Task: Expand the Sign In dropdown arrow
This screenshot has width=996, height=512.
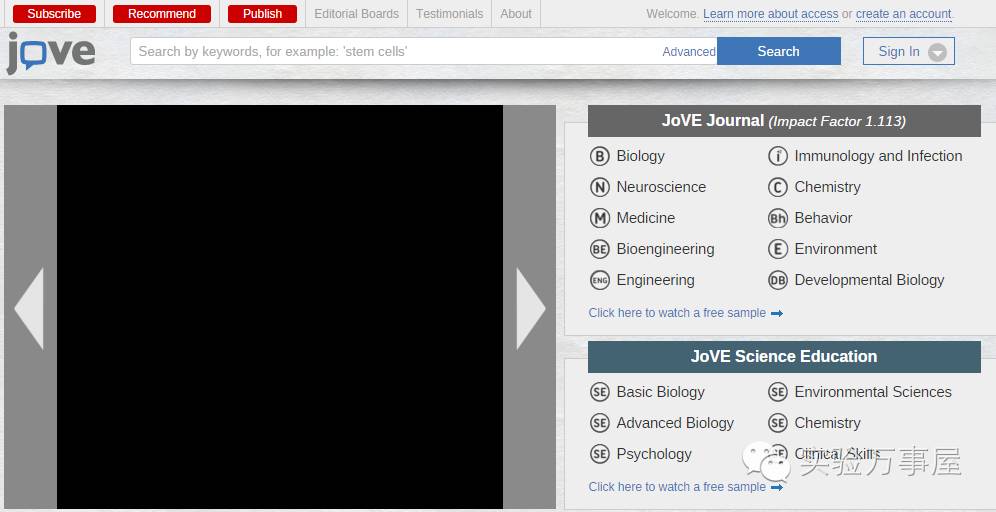Action: tap(938, 52)
